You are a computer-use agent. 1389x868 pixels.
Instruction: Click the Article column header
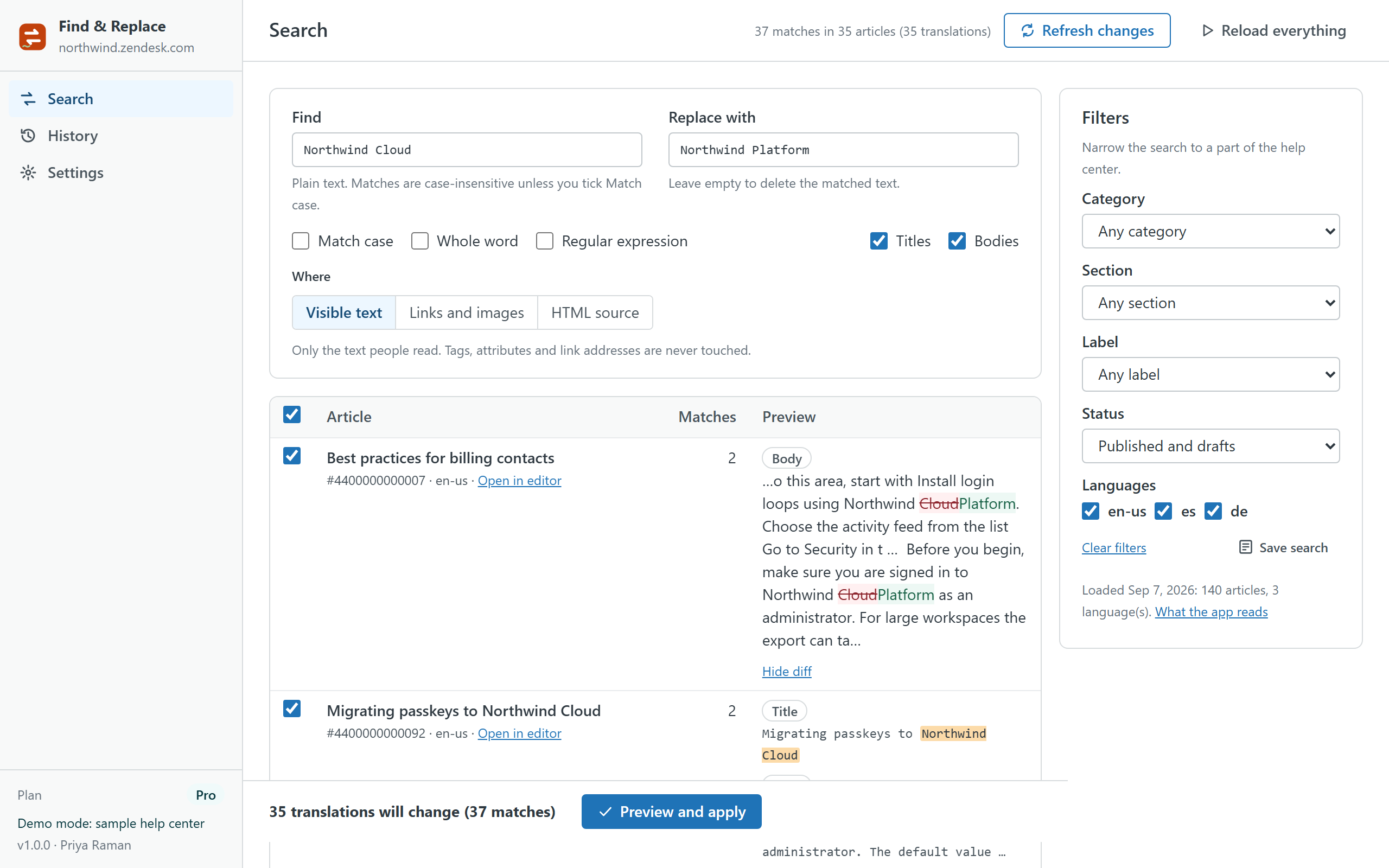349,417
